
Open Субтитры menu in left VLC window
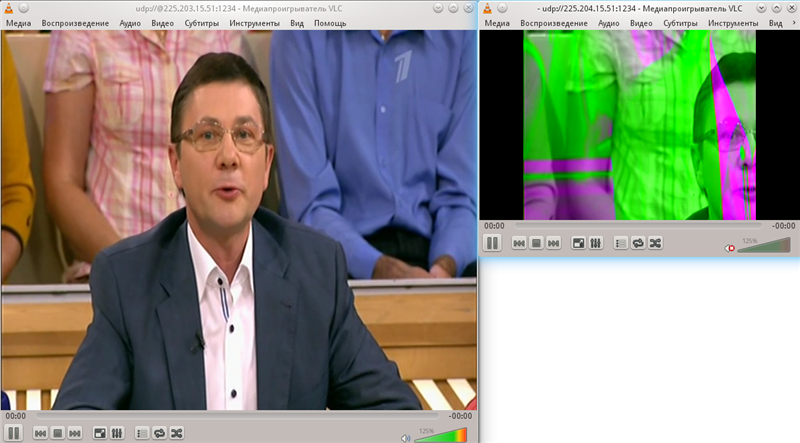pyautogui.click(x=202, y=23)
